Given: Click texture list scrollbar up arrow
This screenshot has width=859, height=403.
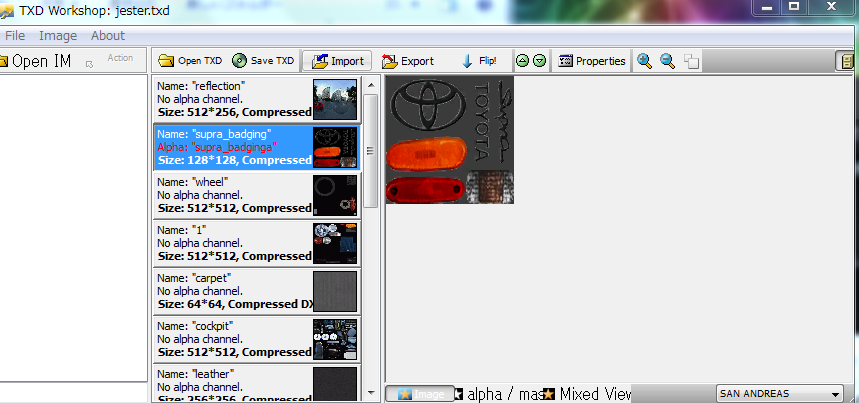Looking at the screenshot, I should tap(371, 85).
